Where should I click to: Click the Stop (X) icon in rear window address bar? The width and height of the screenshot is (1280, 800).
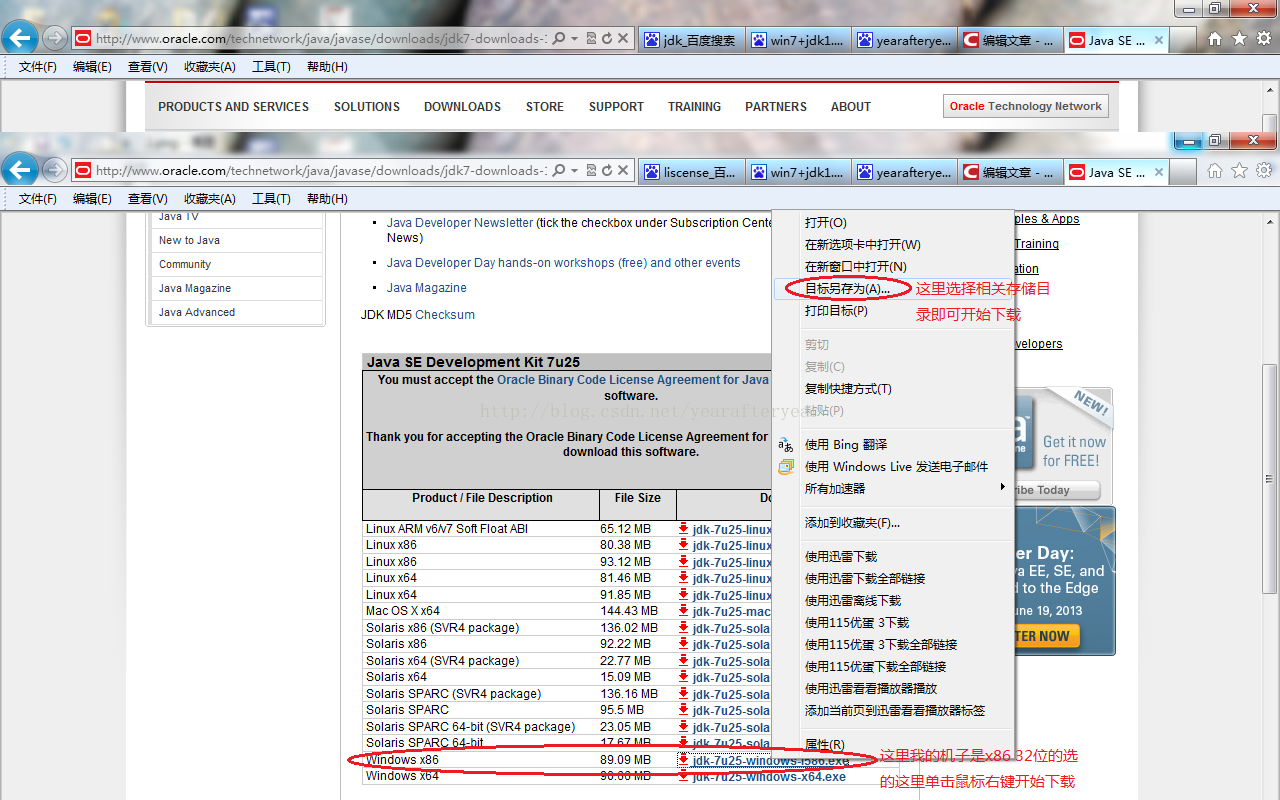623,39
